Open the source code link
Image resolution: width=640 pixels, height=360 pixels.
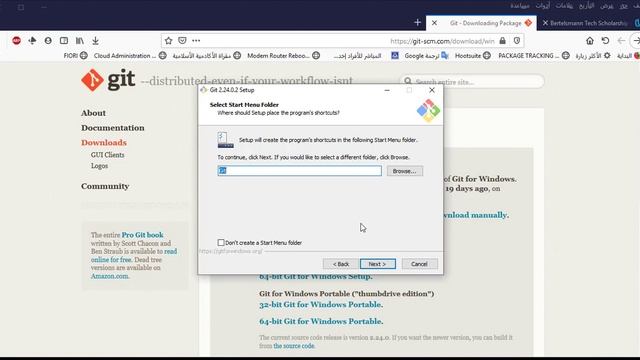294,346
